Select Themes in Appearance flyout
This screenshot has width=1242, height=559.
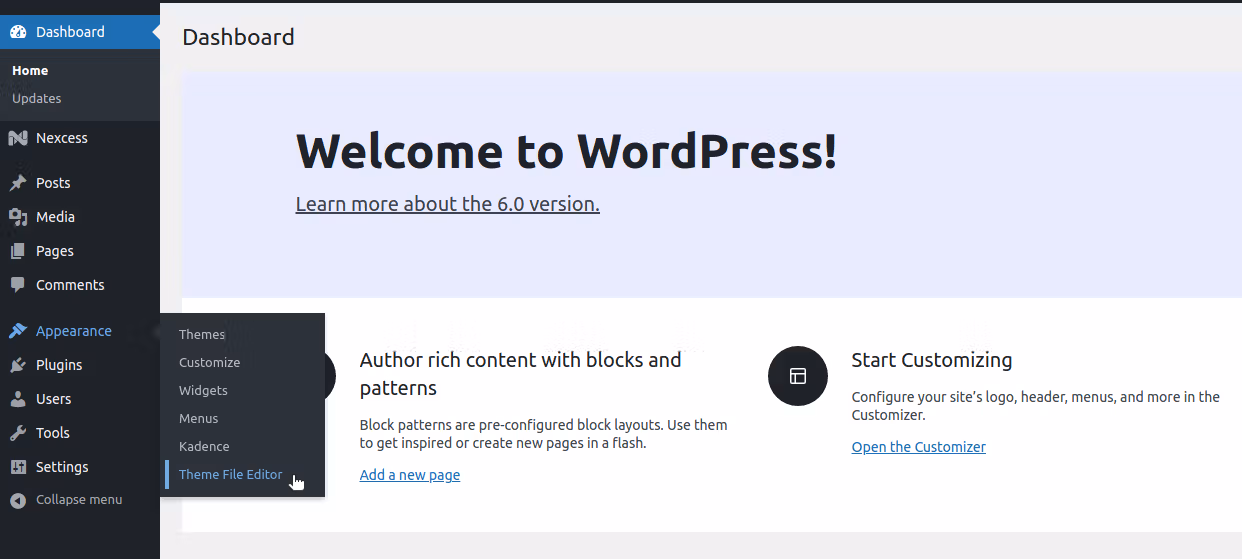pos(202,335)
